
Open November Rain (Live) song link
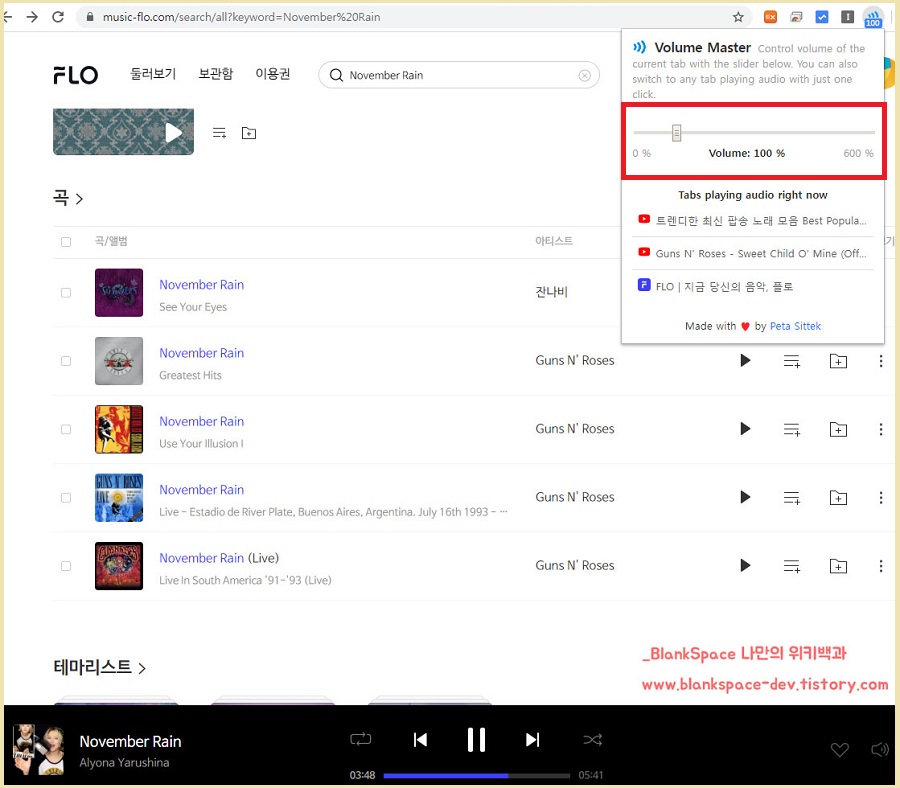(219, 558)
